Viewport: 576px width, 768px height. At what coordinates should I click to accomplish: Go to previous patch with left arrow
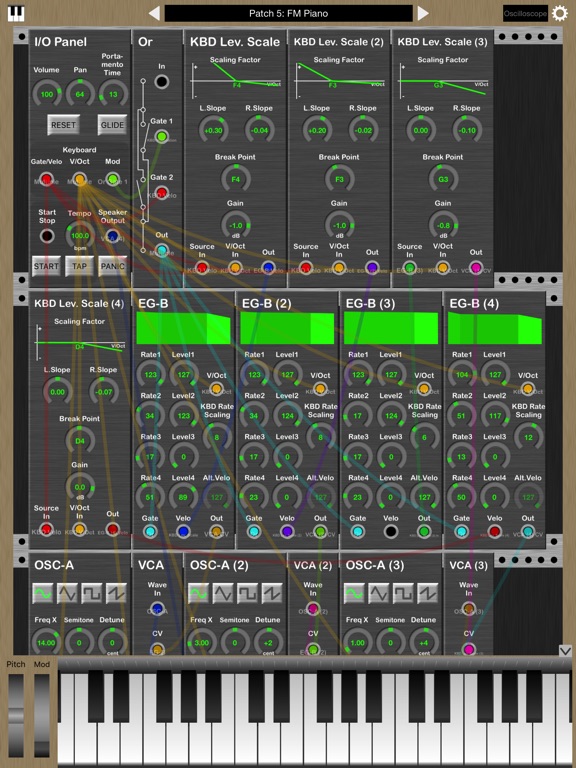154,13
